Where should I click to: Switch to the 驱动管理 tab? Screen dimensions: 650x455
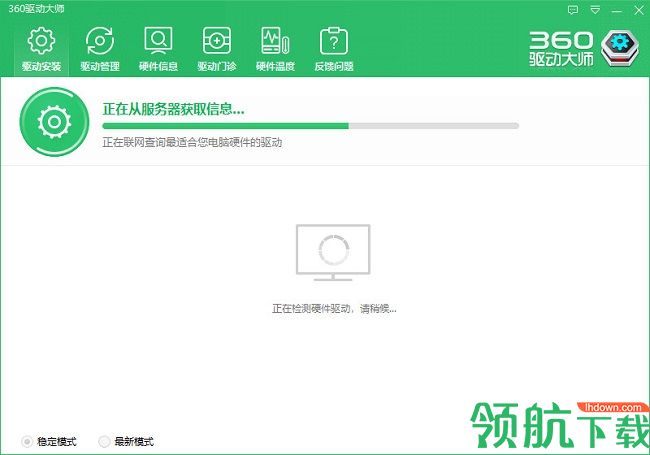click(x=100, y=49)
